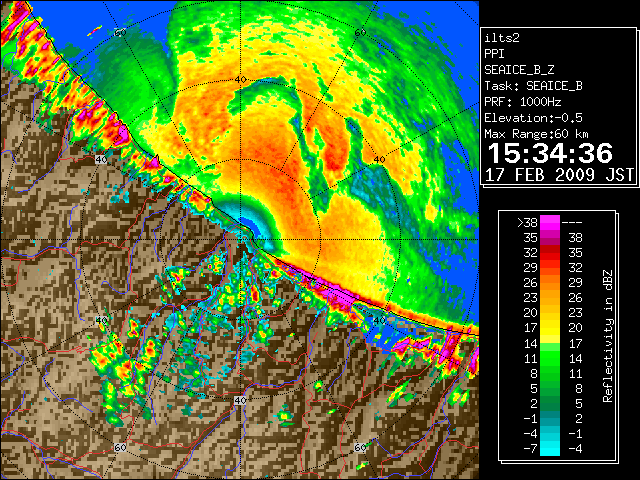Click the cyan swatch beside -7
Viewport: 640px width, 480px height.
click(x=550, y=449)
